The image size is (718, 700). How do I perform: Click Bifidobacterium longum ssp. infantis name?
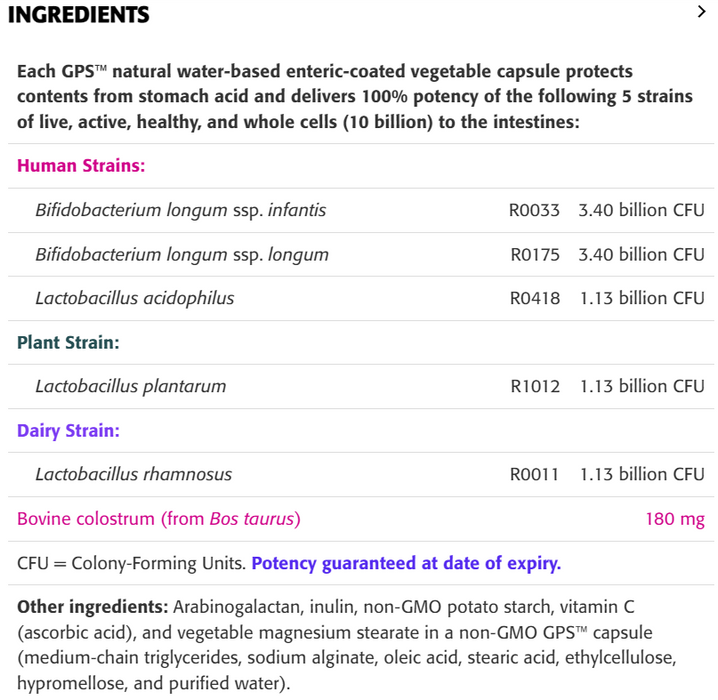(180, 210)
